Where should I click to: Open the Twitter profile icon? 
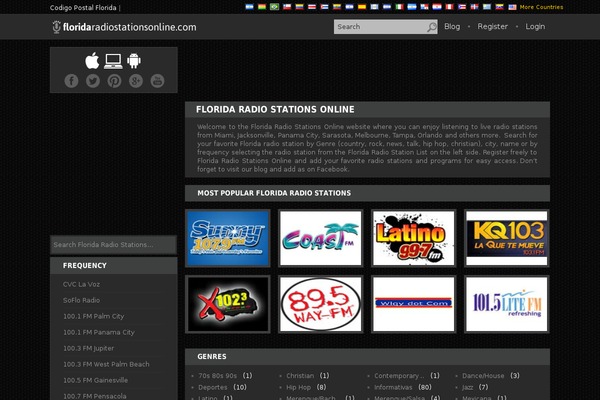(93, 81)
